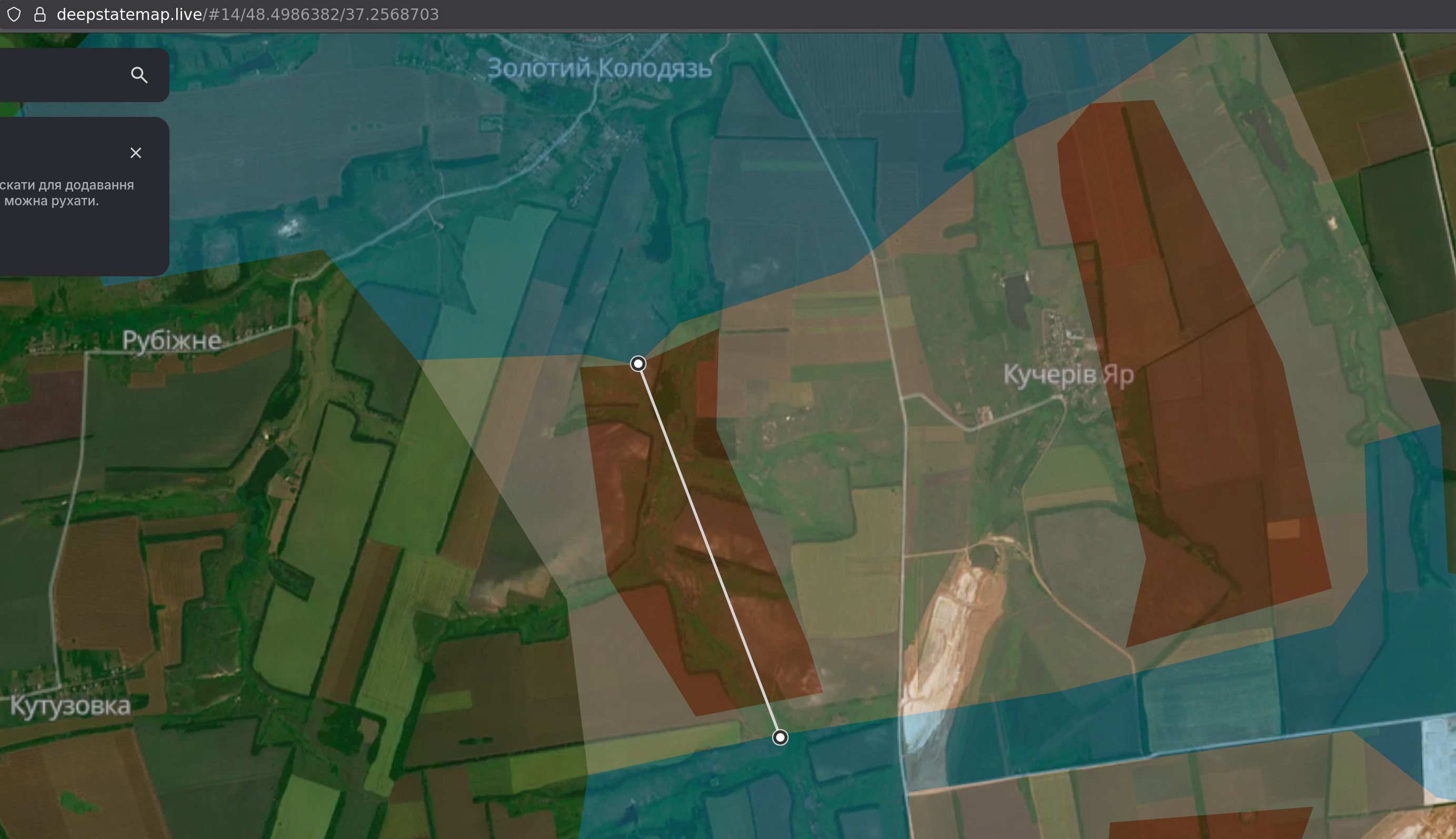Click the magnifying glass search icon
The image size is (1456, 839).
click(139, 75)
